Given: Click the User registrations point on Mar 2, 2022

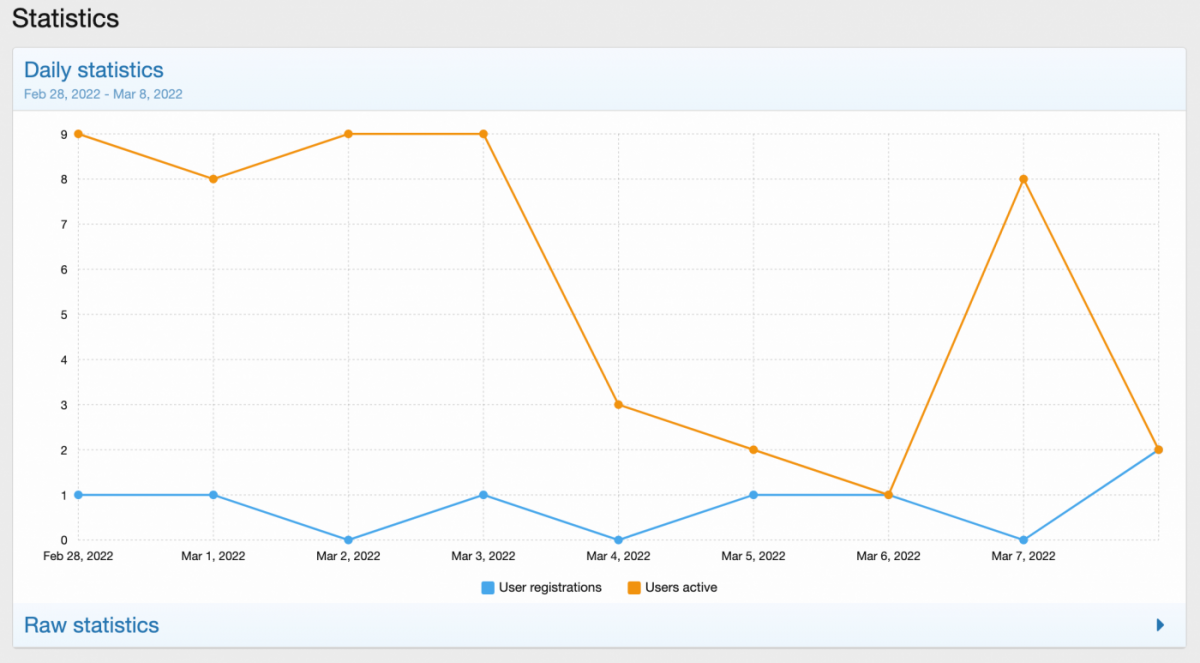Looking at the screenshot, I should click(348, 540).
